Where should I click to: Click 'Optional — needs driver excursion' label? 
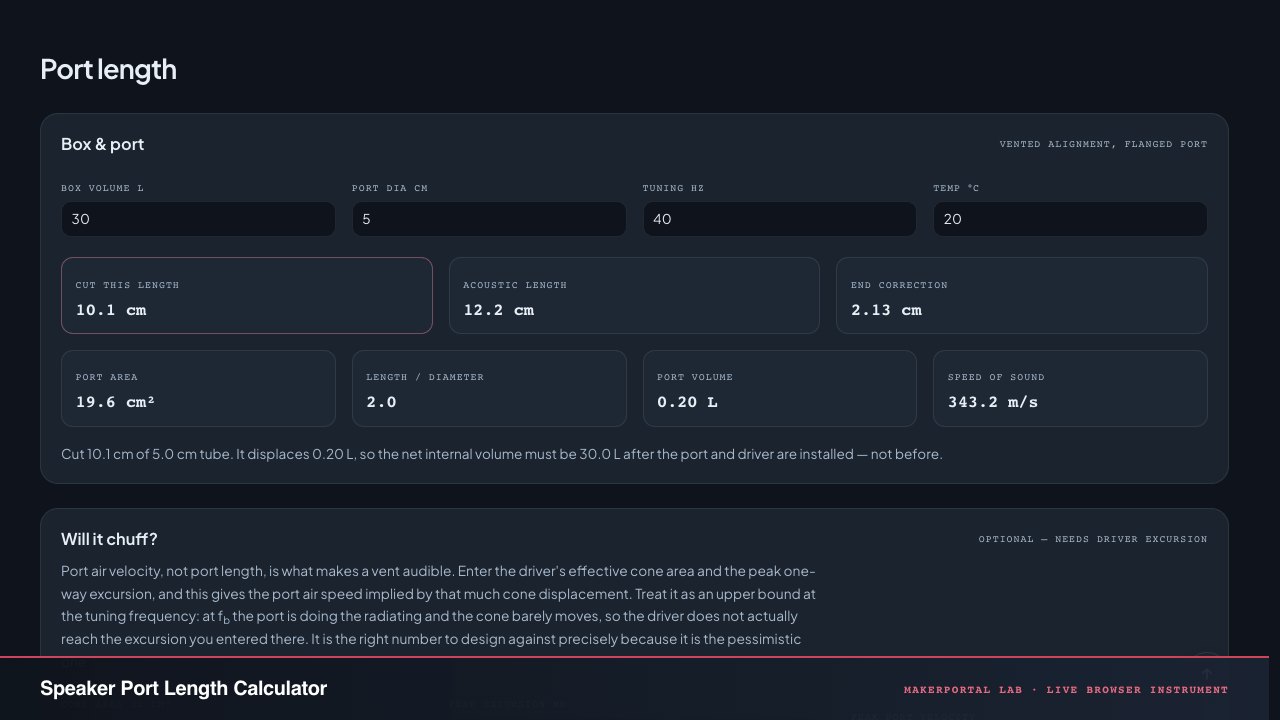(1093, 539)
